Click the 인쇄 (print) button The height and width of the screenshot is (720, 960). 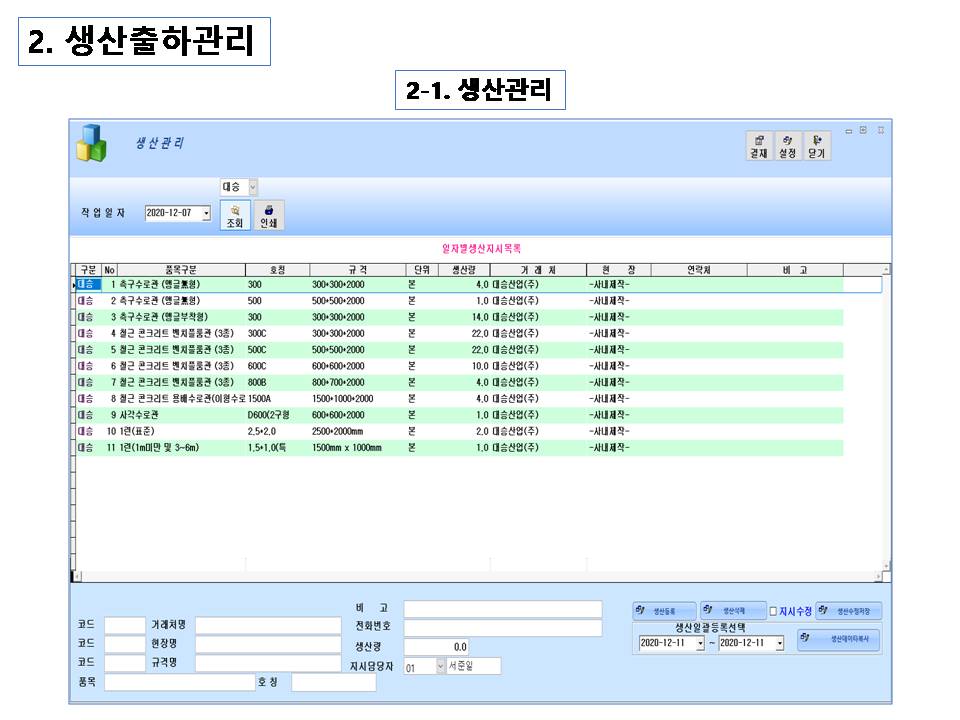click(269, 216)
